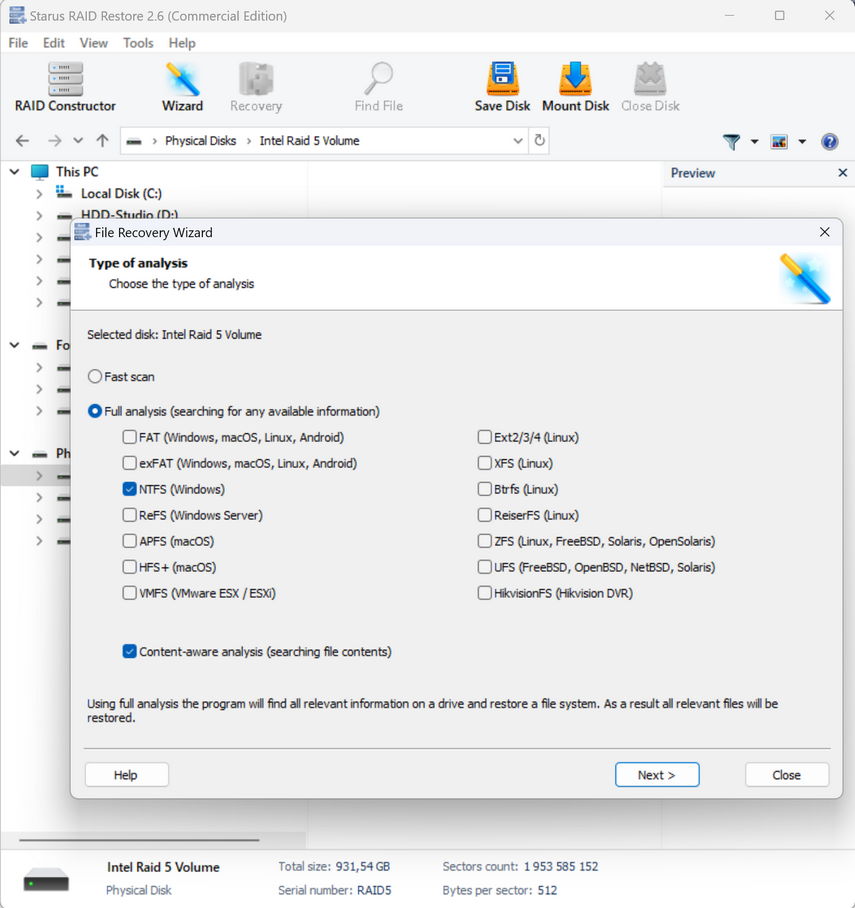Collapse the 'Fo' tree section
The height and width of the screenshot is (908, 855).
[14, 345]
